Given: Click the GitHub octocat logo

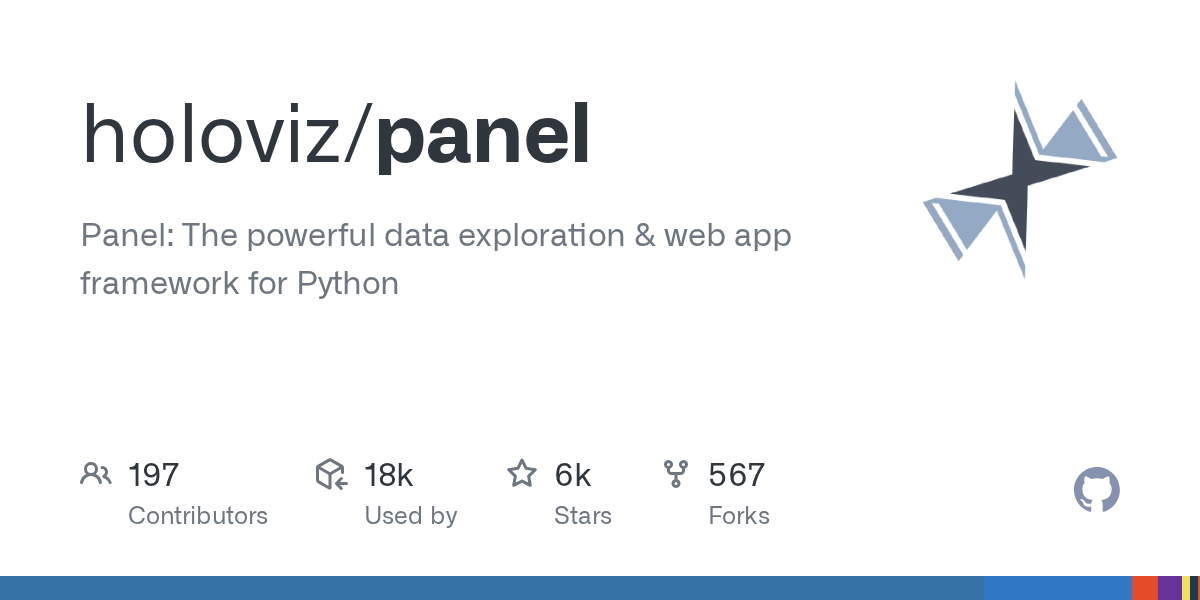Looking at the screenshot, I should [x=1096, y=491].
